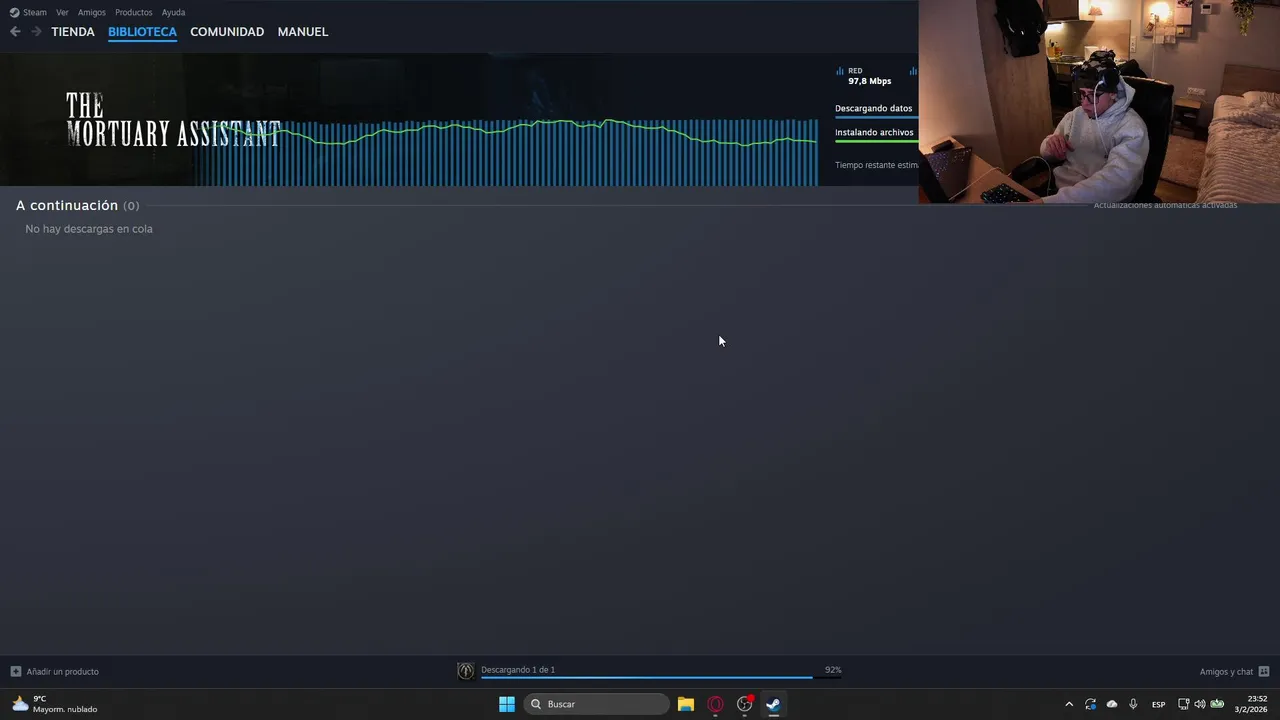The width and height of the screenshot is (1280, 720).
Task: Click the RED network speed icon
Action: click(840, 71)
